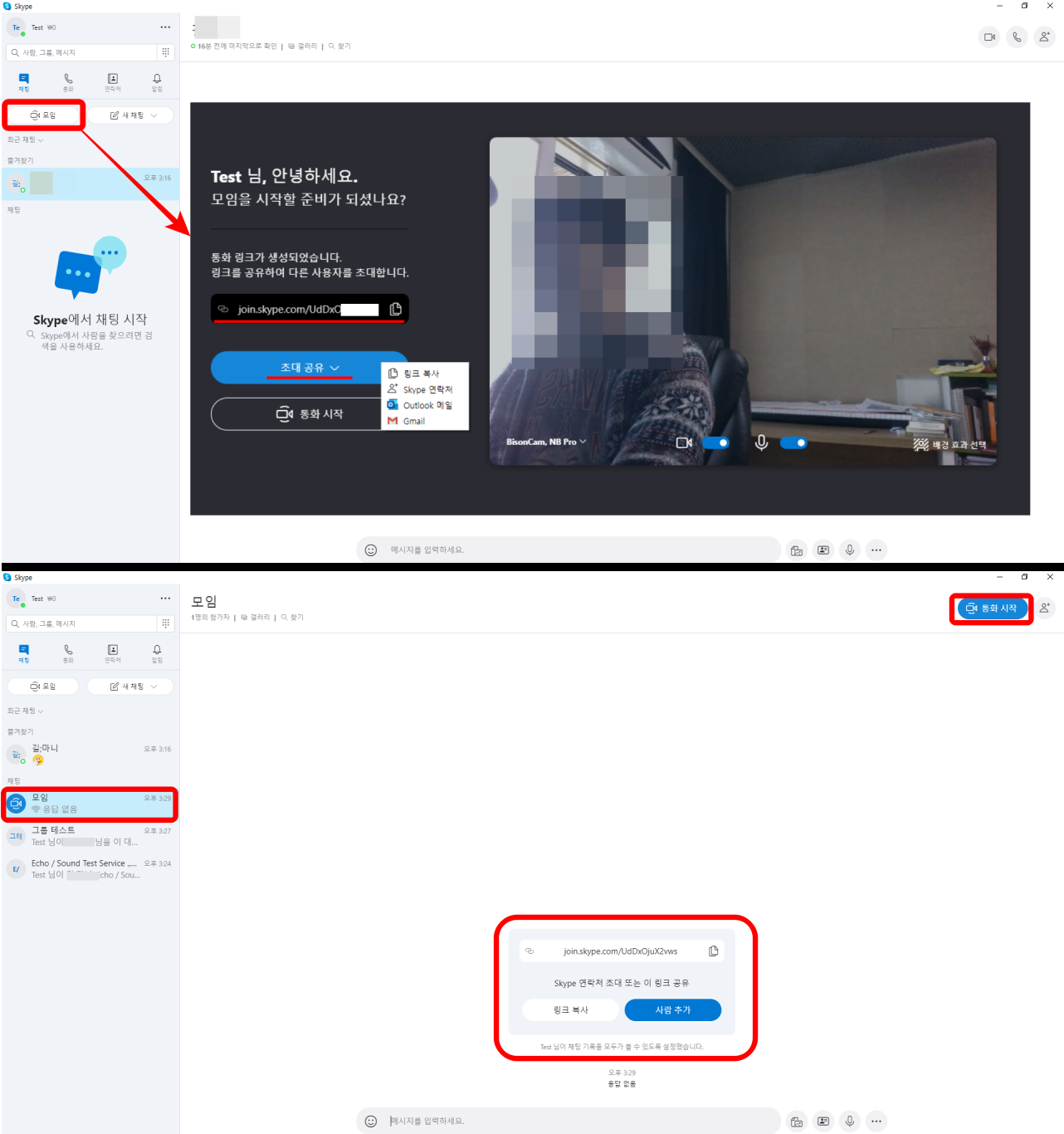Send contact card icon in 모임 chat window
Image resolution: width=1064 pixels, height=1134 pixels.
(823, 1121)
